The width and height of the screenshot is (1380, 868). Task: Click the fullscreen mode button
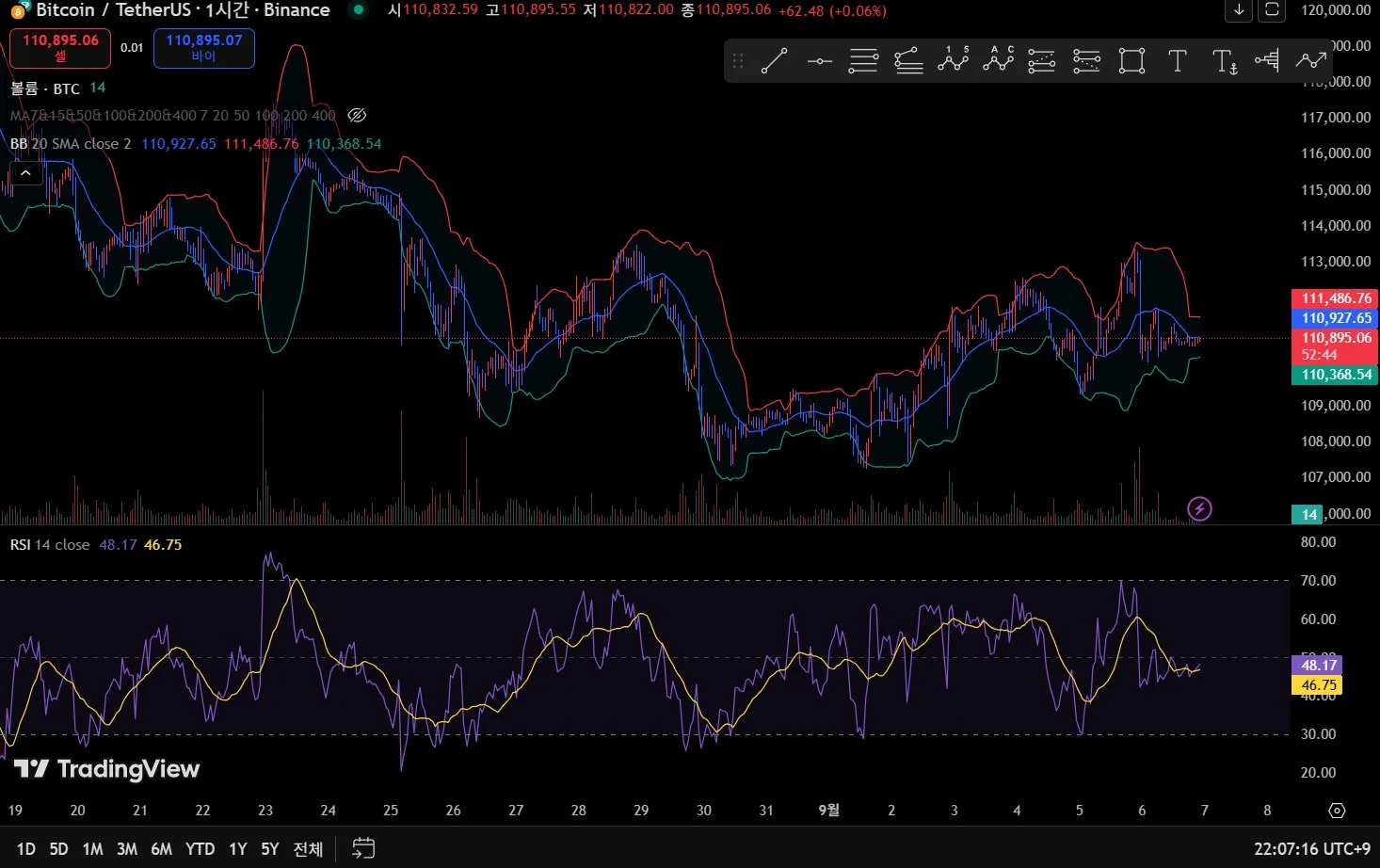[x=1272, y=10]
